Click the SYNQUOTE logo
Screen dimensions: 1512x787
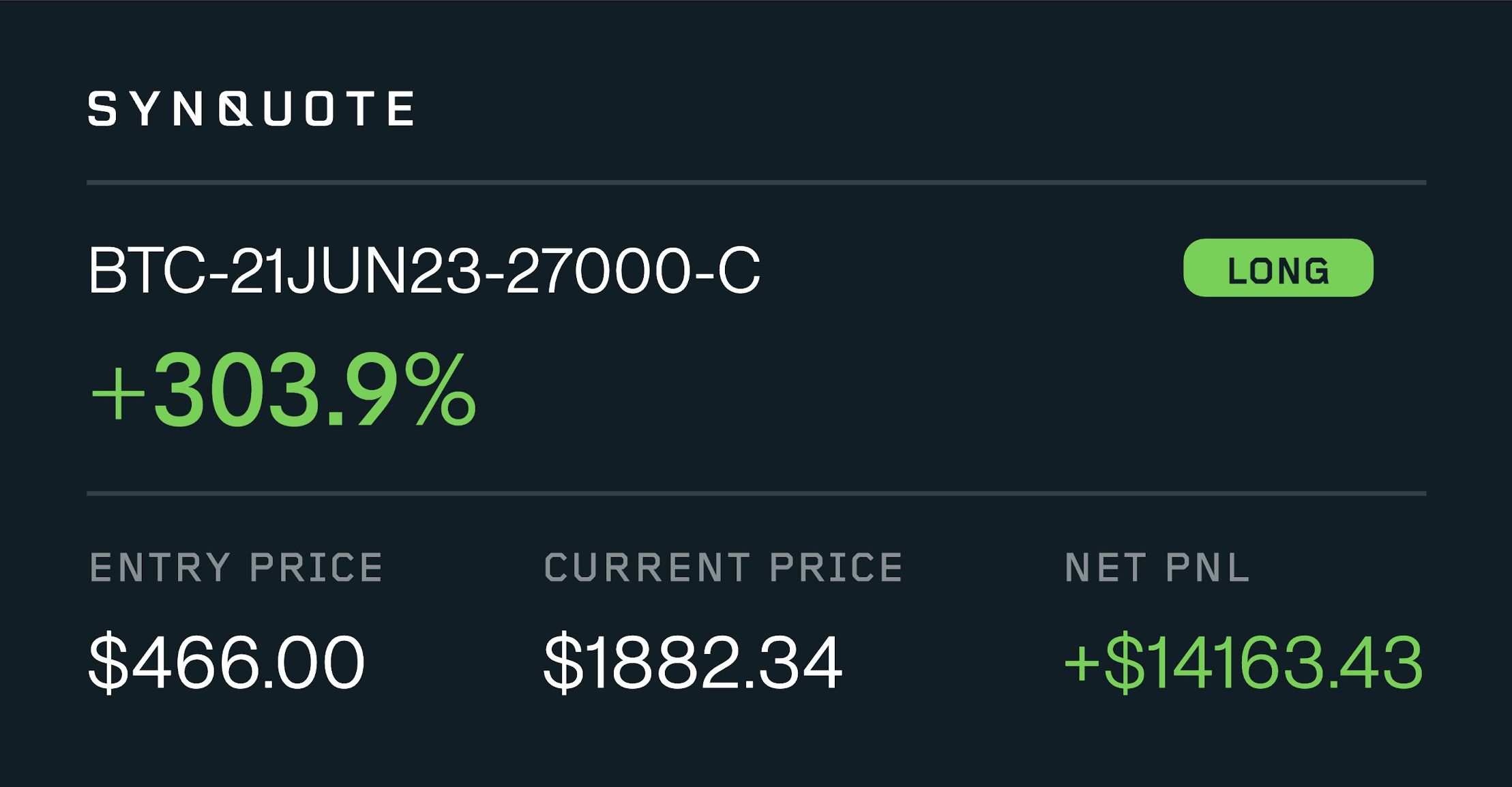pos(251,108)
